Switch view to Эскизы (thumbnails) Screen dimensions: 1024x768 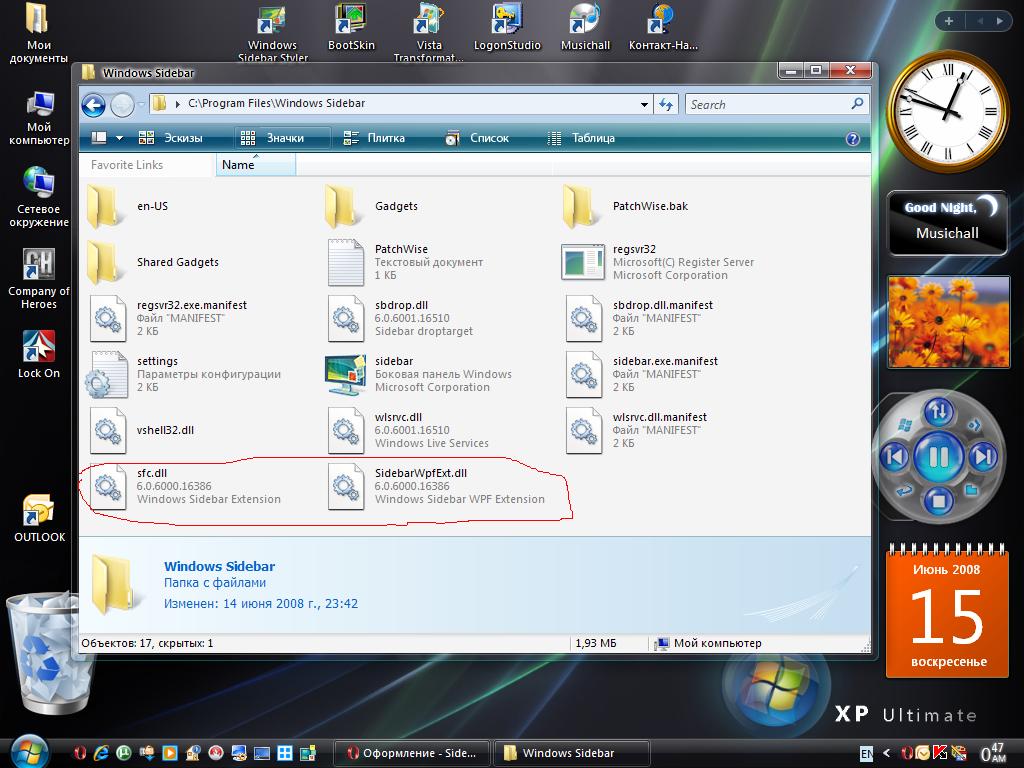pyautogui.click(x=170, y=138)
